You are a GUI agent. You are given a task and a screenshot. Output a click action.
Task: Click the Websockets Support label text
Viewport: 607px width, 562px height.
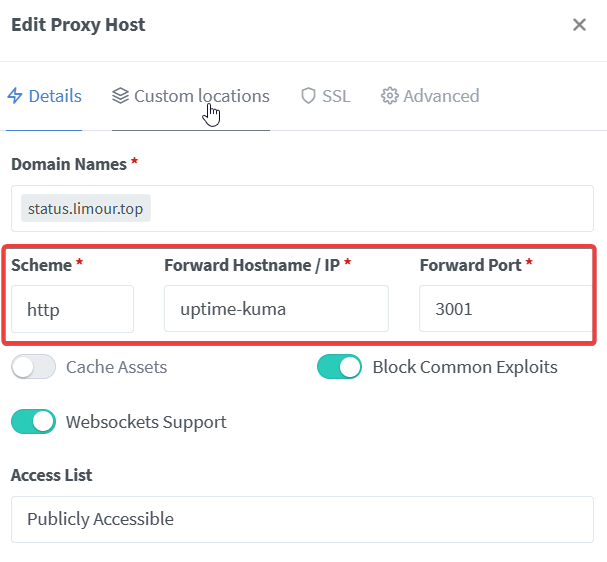(x=146, y=422)
